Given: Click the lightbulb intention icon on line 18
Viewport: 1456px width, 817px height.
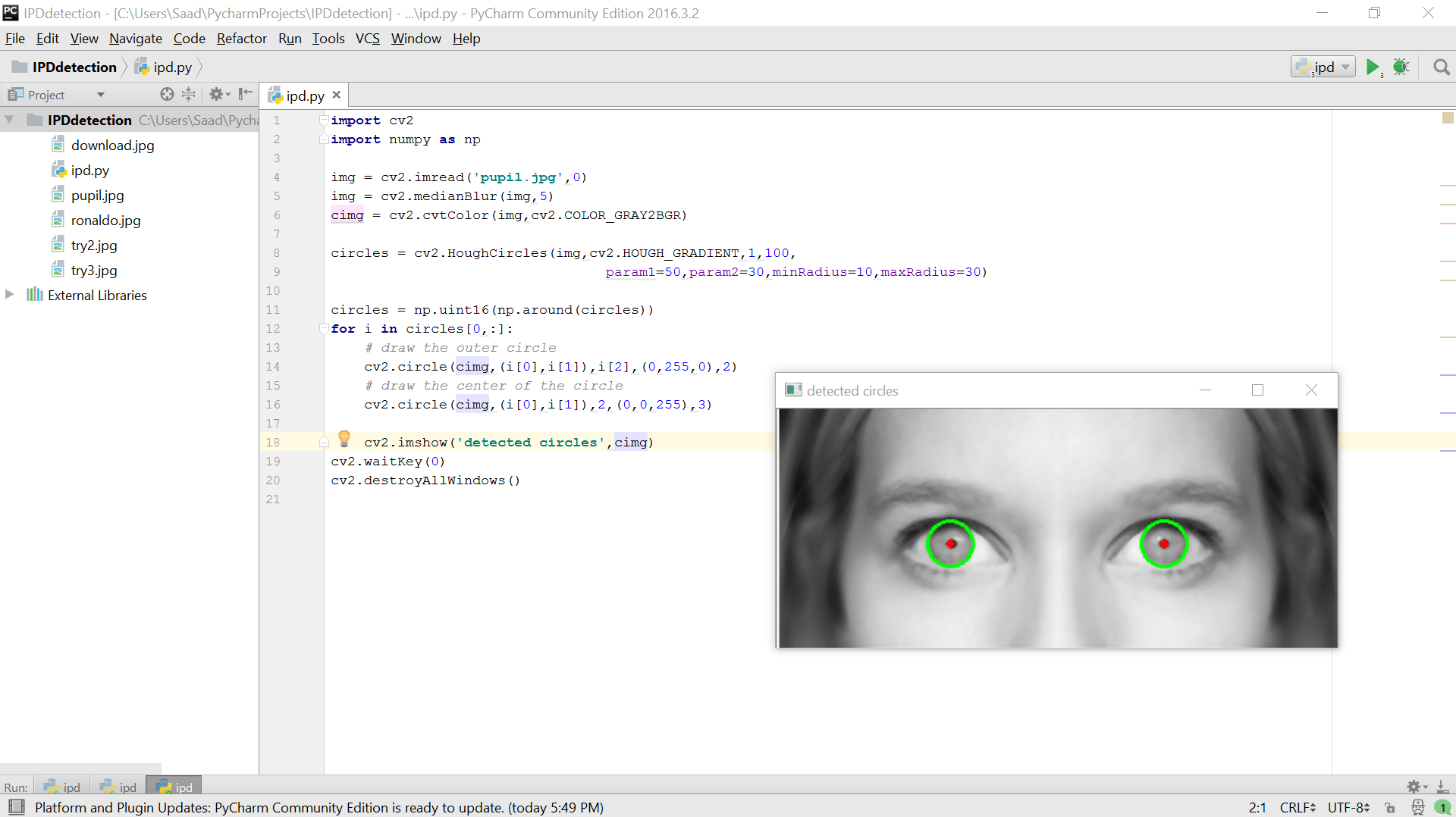Looking at the screenshot, I should click(x=344, y=439).
